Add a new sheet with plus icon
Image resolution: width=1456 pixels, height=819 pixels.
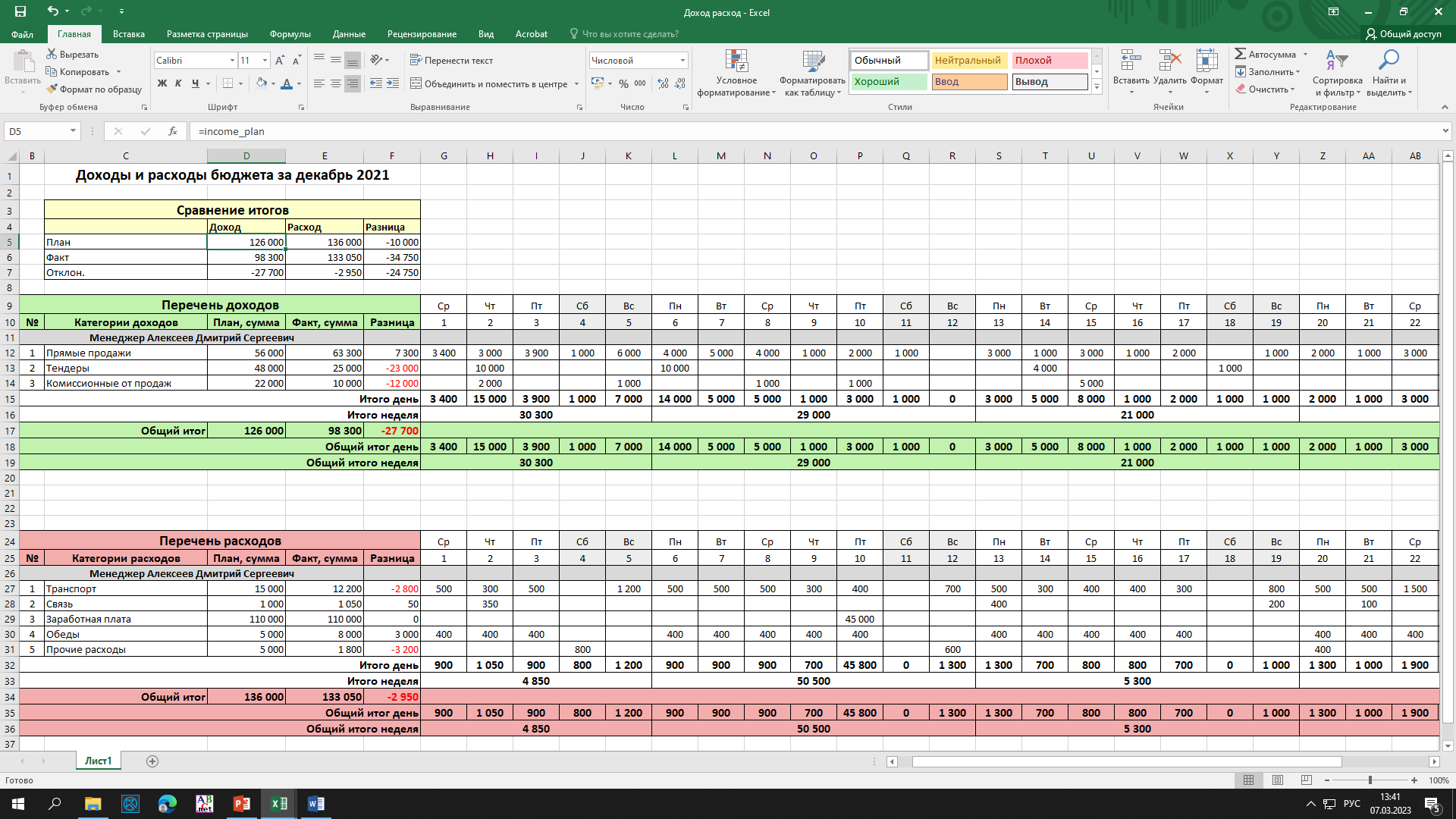tap(152, 761)
